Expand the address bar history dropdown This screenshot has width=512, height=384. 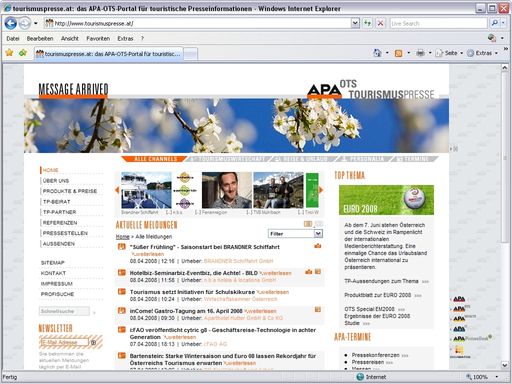pyautogui.click(x=355, y=23)
